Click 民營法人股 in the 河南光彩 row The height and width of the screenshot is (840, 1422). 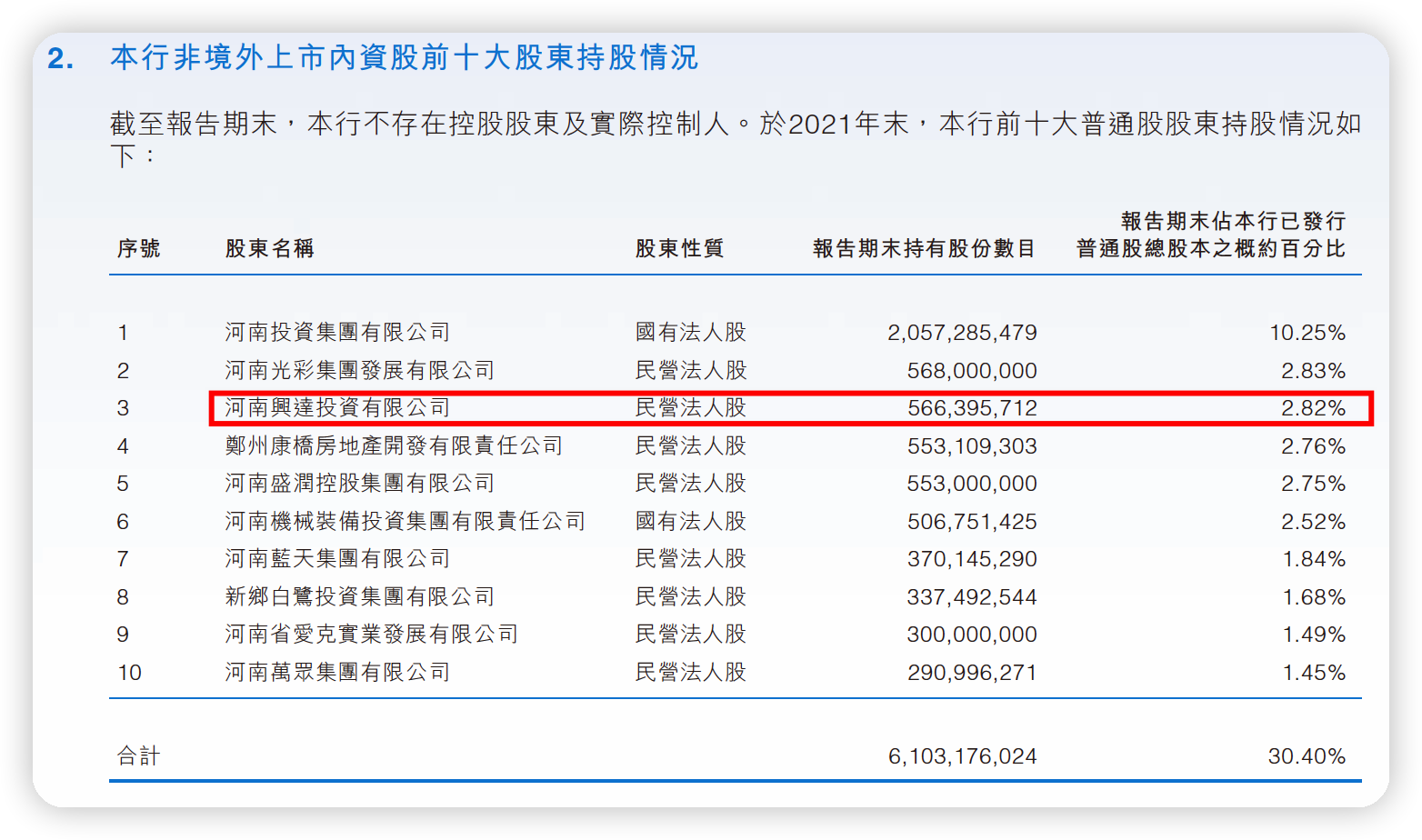point(691,370)
